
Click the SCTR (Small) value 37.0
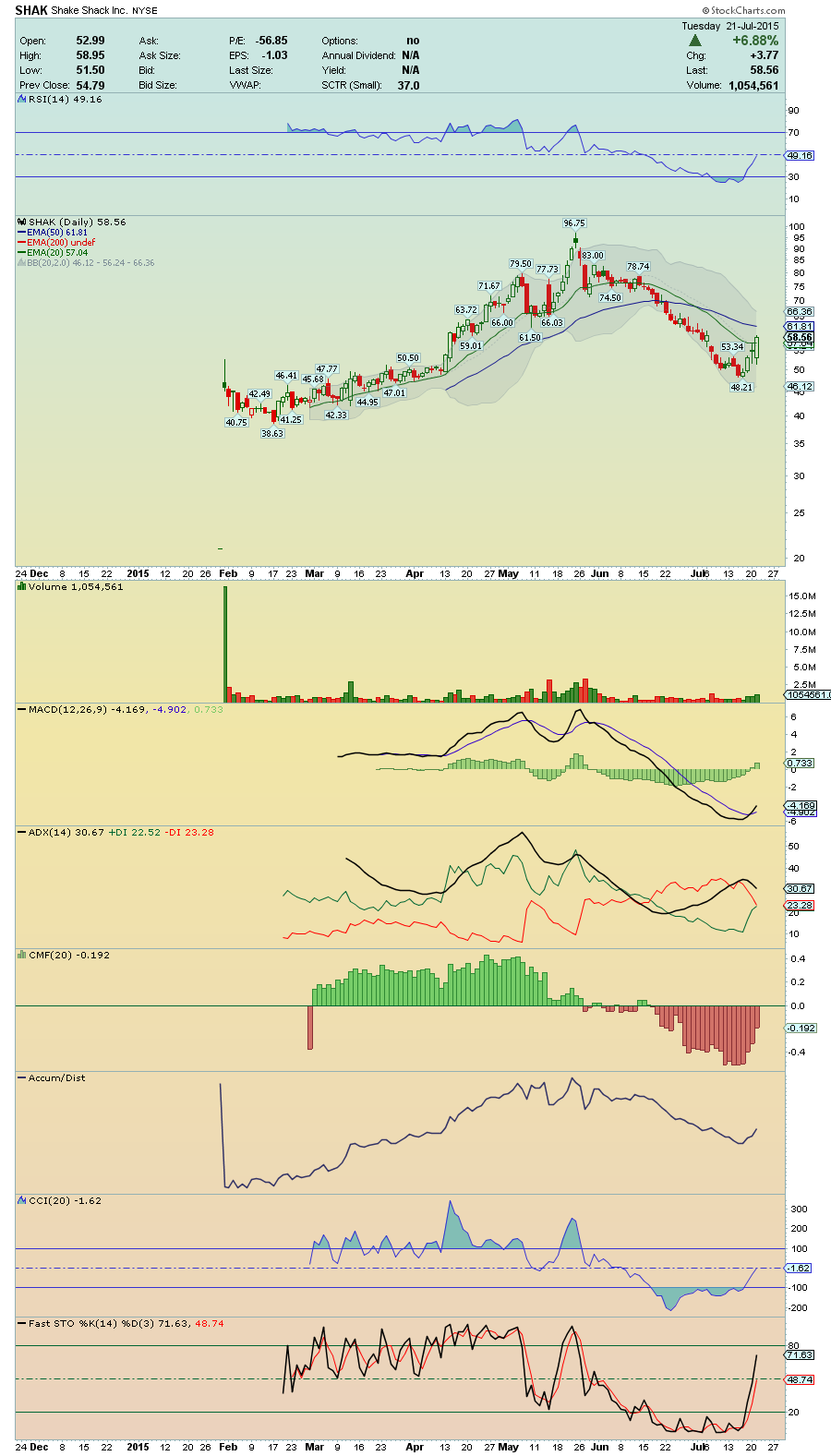click(x=408, y=85)
